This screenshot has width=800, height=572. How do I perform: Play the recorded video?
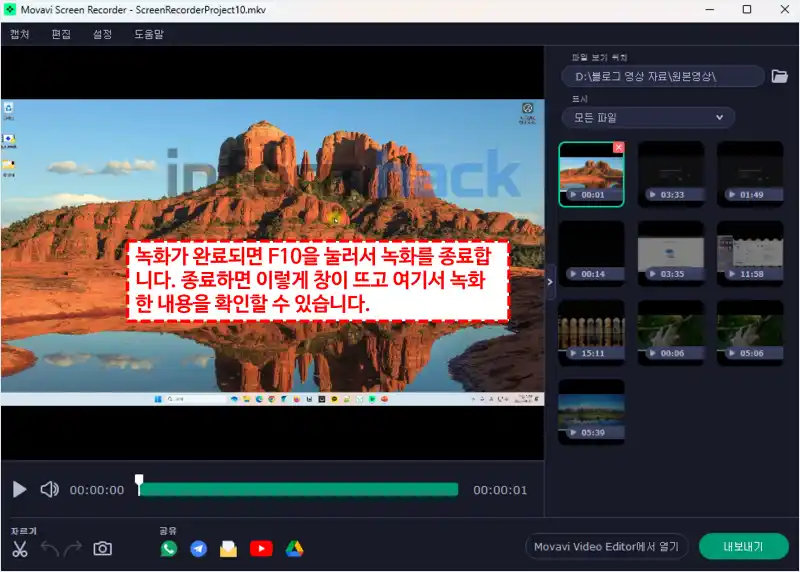click(x=19, y=489)
